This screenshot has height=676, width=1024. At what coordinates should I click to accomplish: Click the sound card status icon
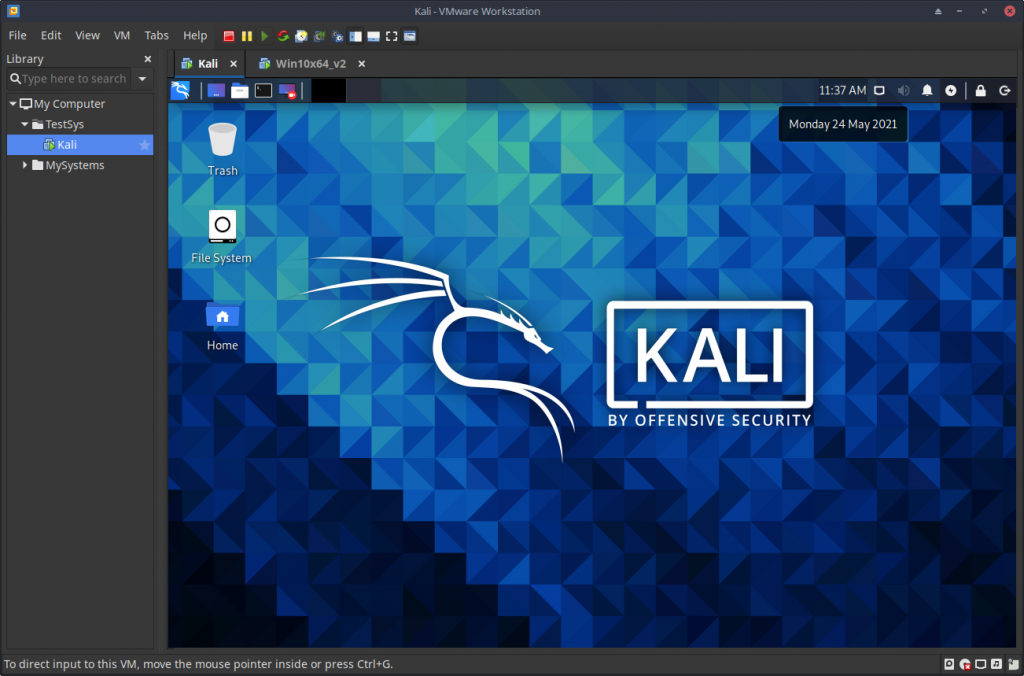997,664
